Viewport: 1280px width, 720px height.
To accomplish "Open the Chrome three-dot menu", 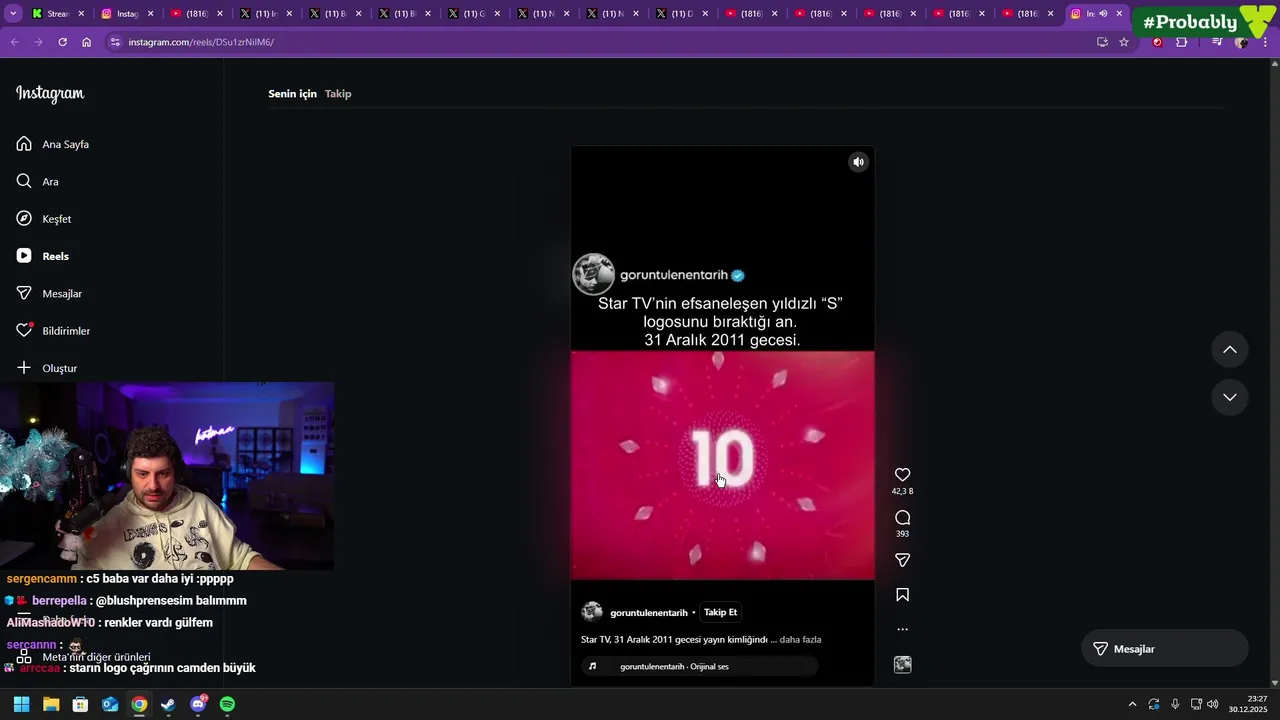I will click(1265, 42).
